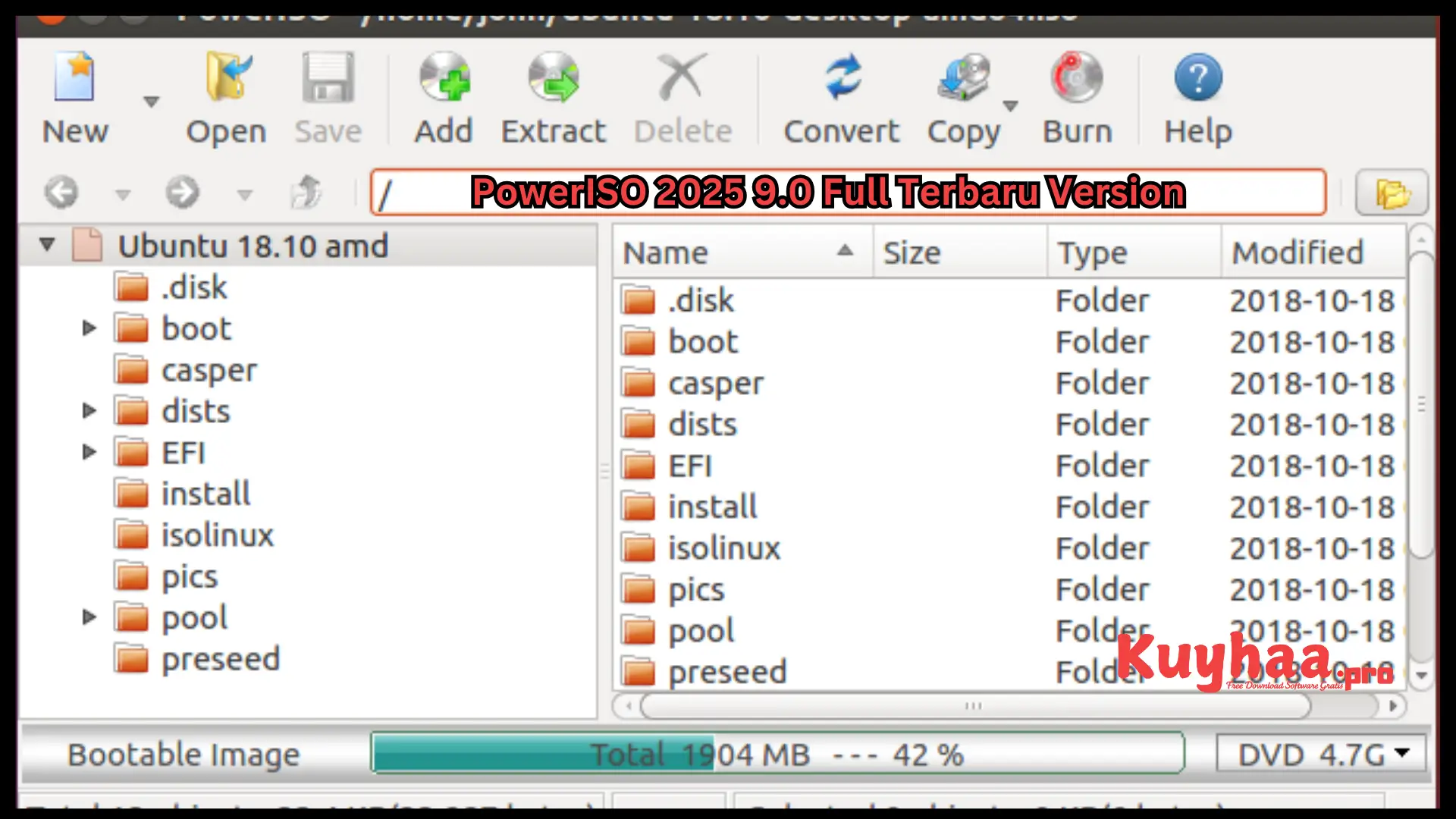Extract files from the ISO
The image size is (1456, 819).
pyautogui.click(x=553, y=95)
